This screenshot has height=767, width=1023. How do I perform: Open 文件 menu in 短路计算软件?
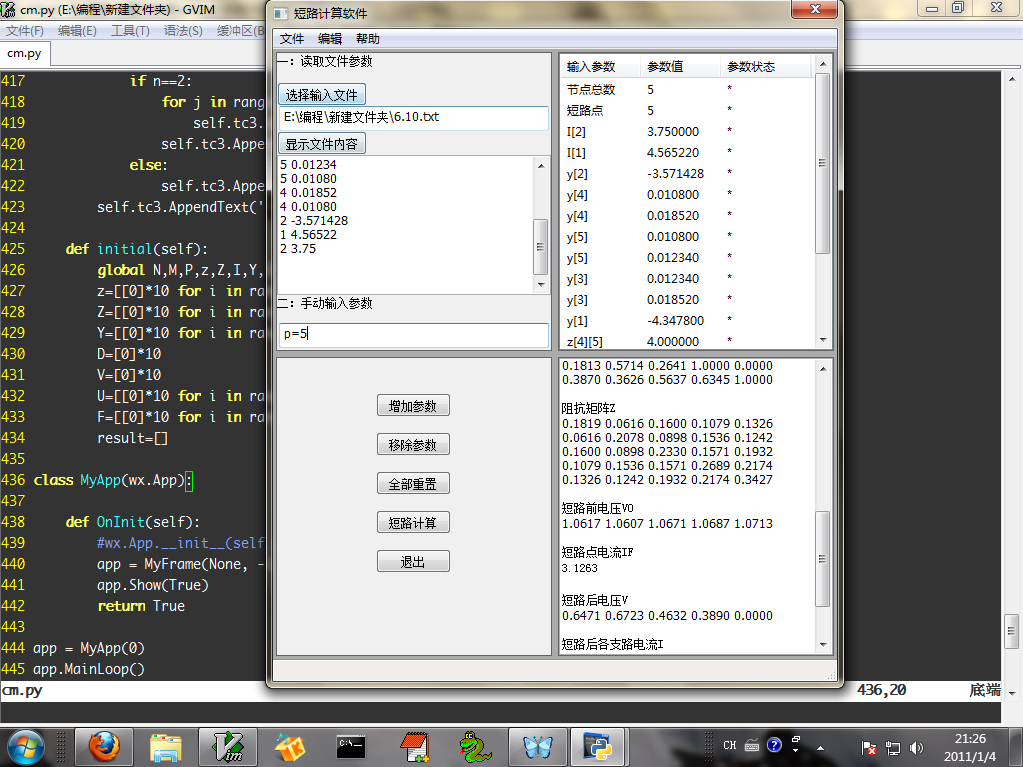[x=292, y=38]
